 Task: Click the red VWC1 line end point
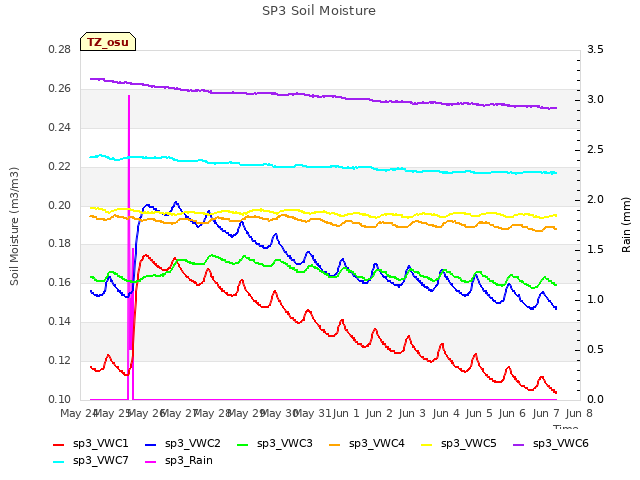click(x=556, y=393)
